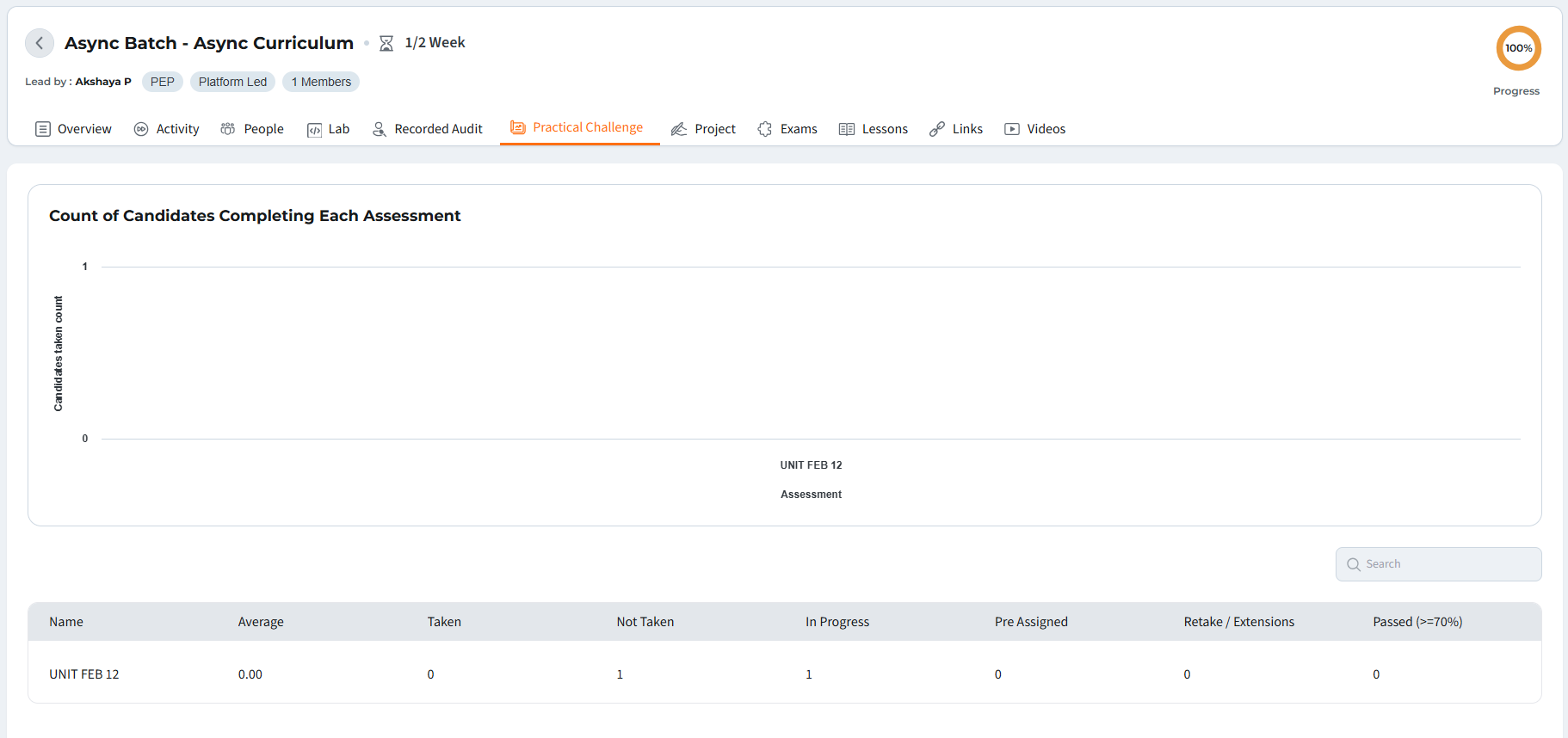Viewport: 1568px width, 738px height.
Task: Click the Practical Challenge icon
Action: [x=518, y=127]
